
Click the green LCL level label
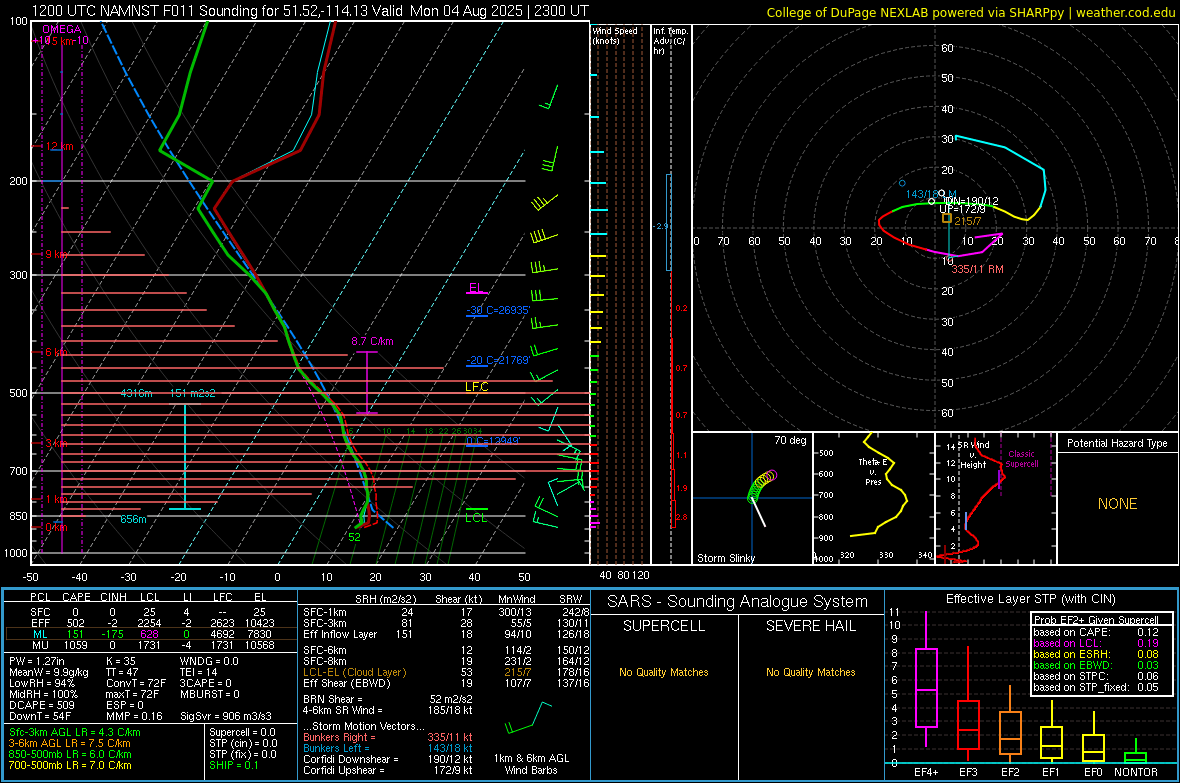click(476, 517)
